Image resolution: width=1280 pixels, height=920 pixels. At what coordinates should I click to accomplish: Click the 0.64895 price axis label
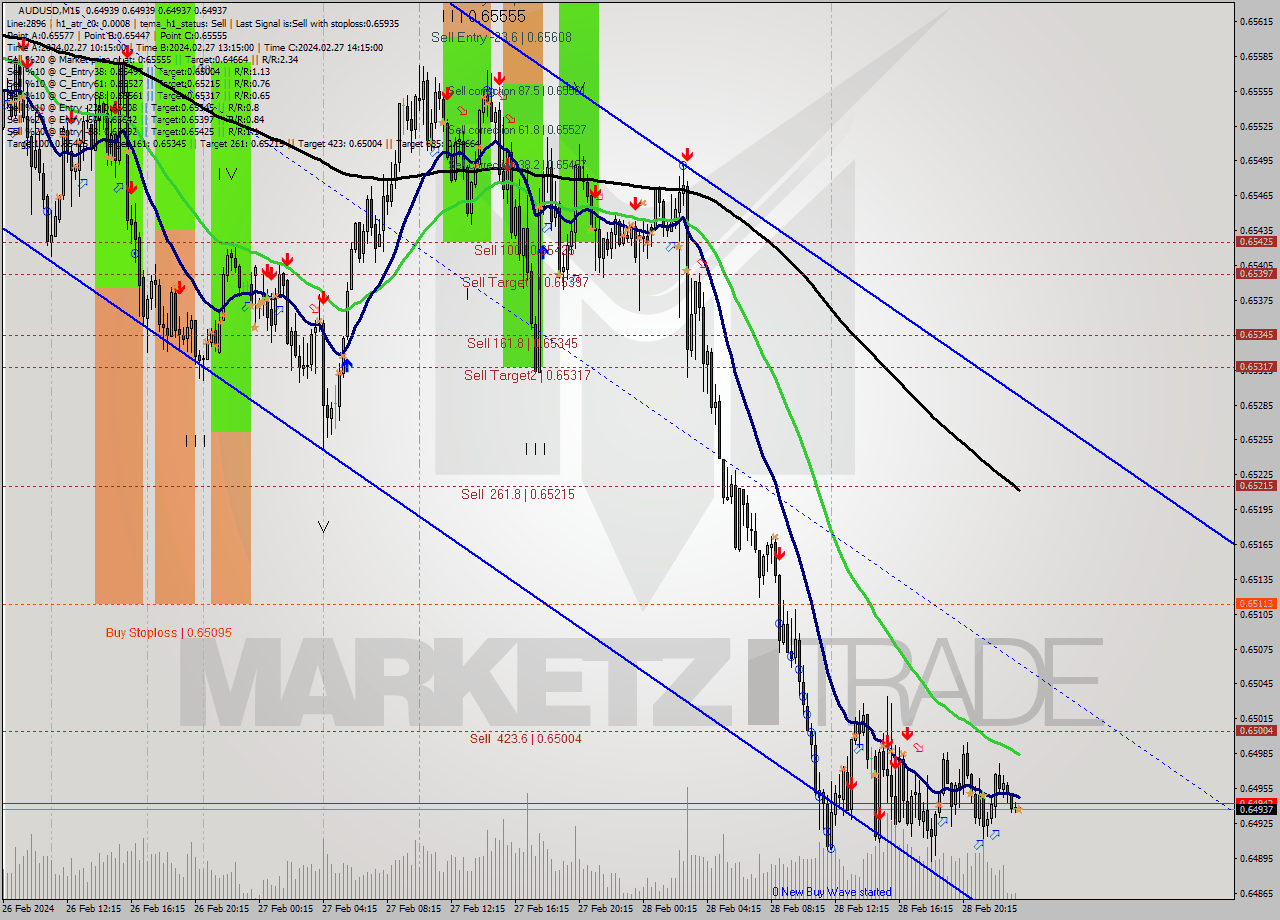pyautogui.click(x=1256, y=858)
